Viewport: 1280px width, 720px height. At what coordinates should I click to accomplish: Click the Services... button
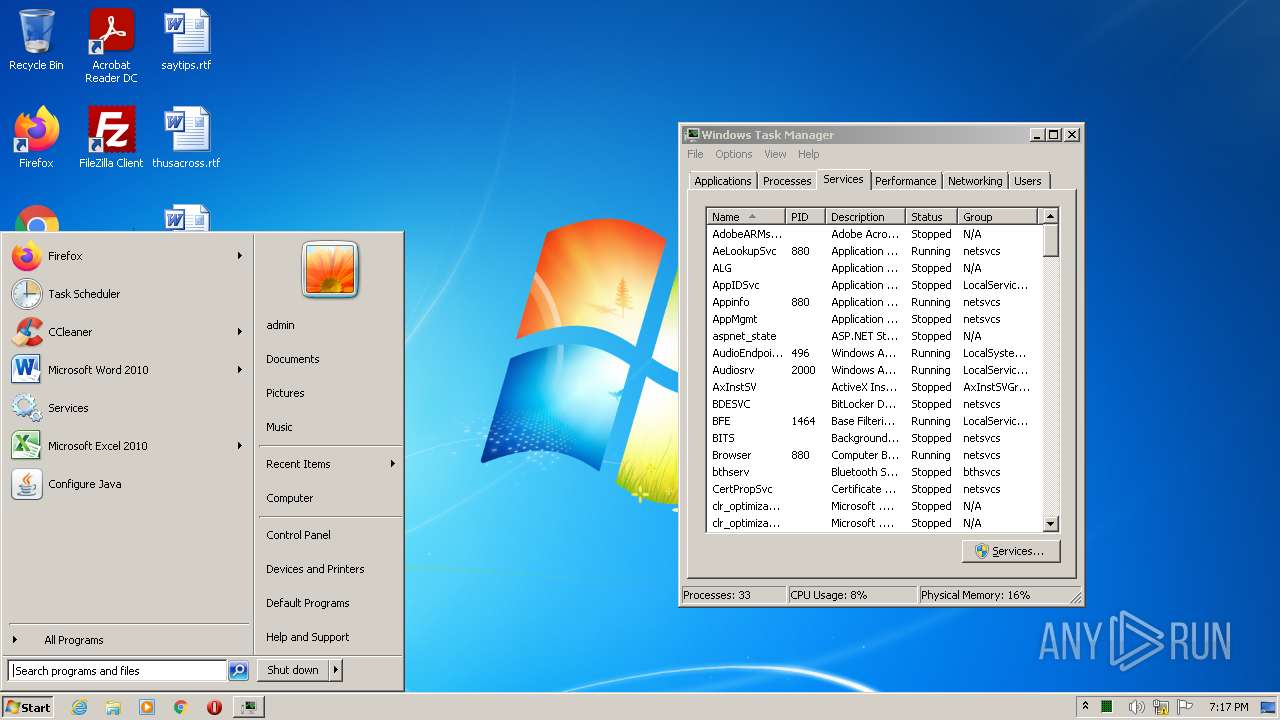pyautogui.click(x=1011, y=551)
